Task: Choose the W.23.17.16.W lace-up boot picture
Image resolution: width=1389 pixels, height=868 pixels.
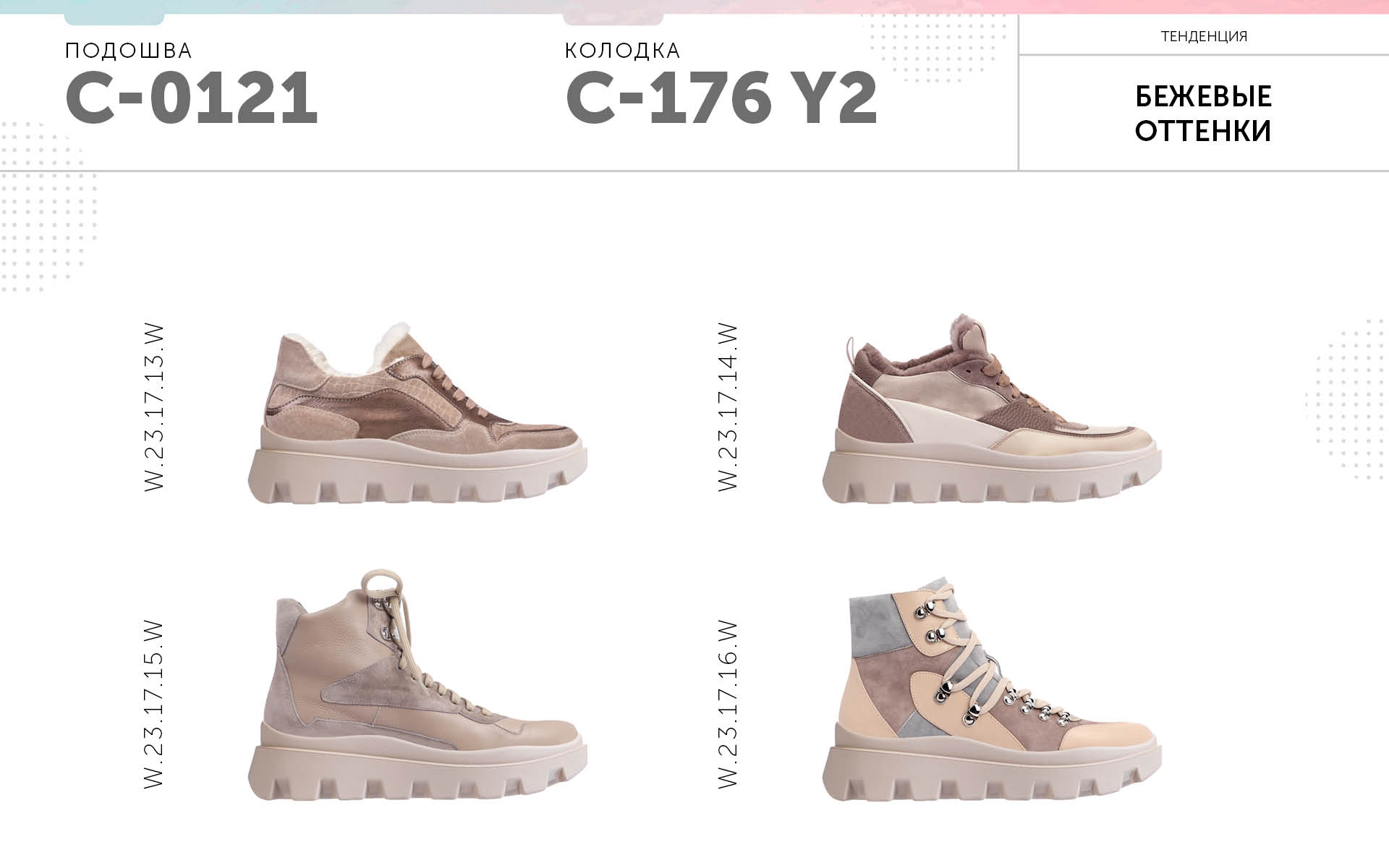Action: (991, 689)
